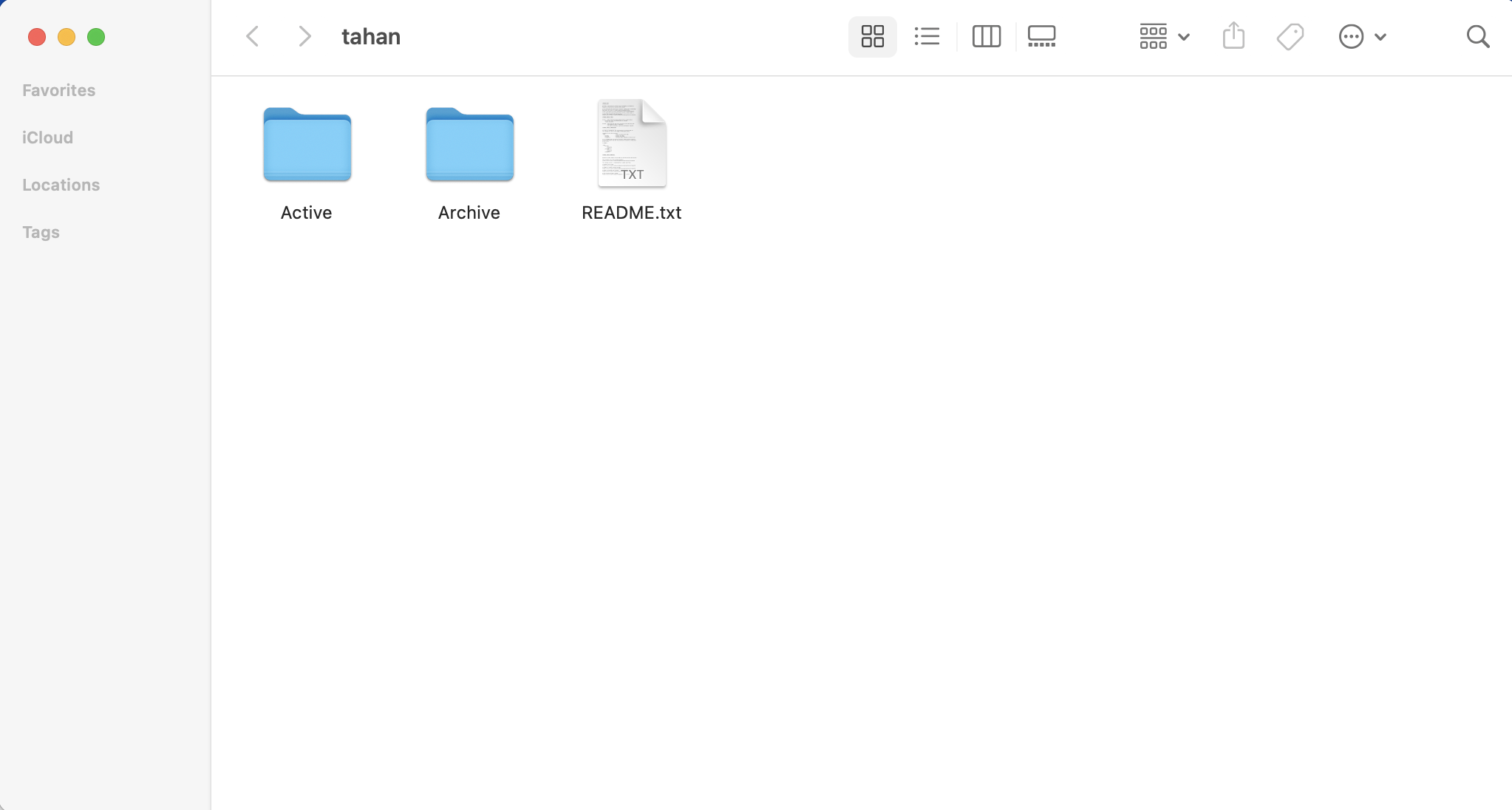
Task: Select Locations in sidebar
Action: click(x=61, y=185)
